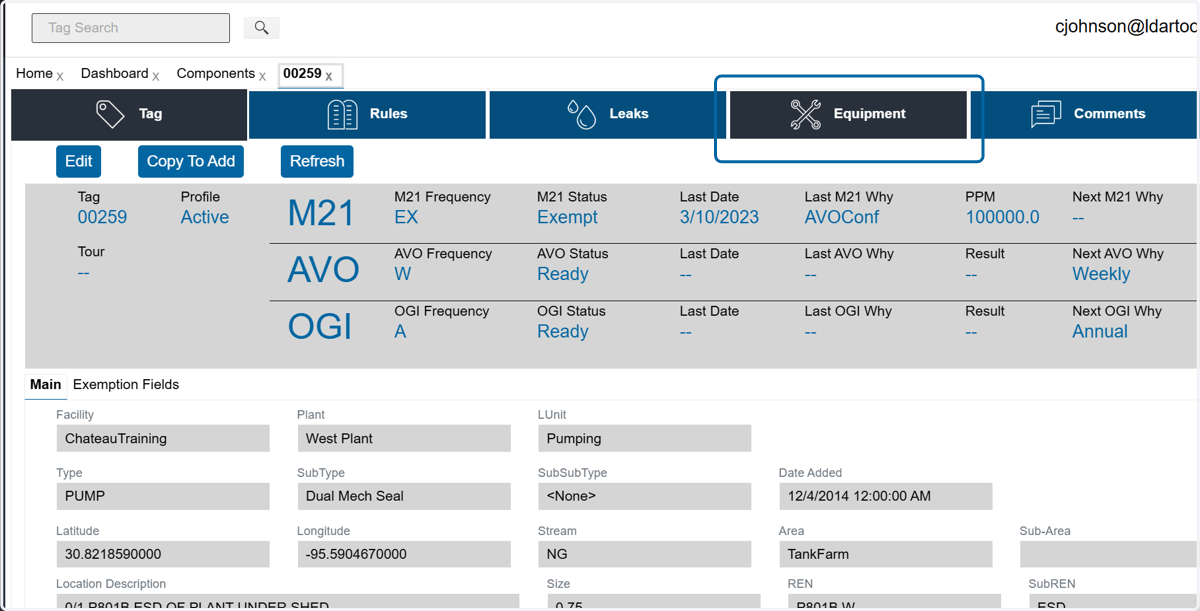Image resolution: width=1200 pixels, height=611 pixels.
Task: Click the Latitude field 30.8218590000
Action: coord(163,554)
